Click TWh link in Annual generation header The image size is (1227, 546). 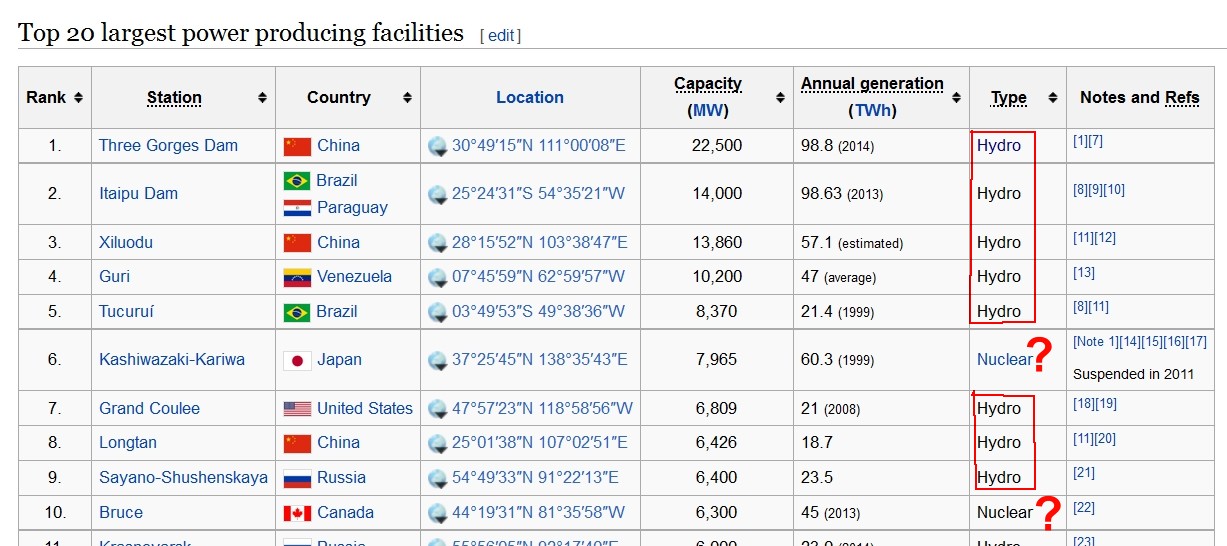click(x=872, y=110)
